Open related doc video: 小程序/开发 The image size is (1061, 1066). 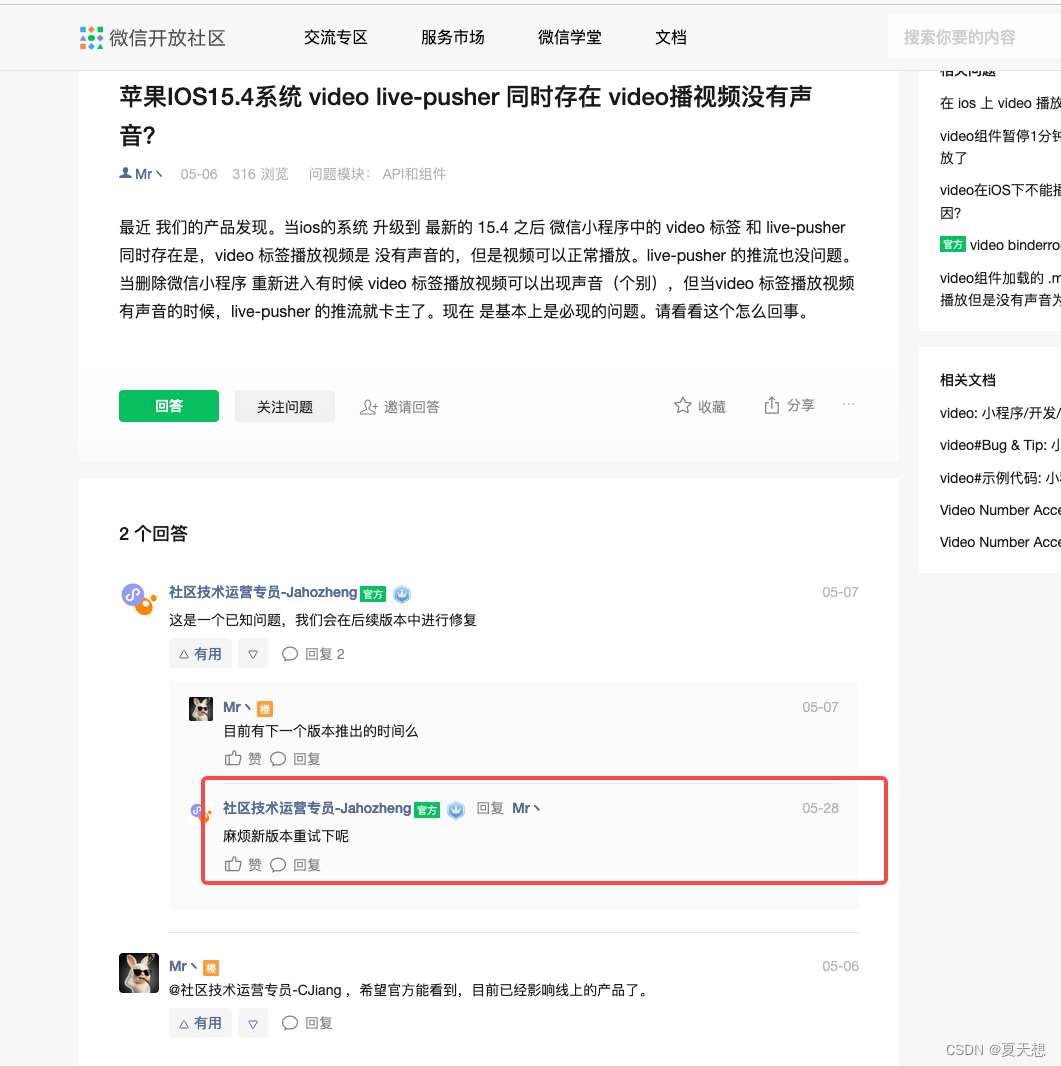click(1000, 413)
